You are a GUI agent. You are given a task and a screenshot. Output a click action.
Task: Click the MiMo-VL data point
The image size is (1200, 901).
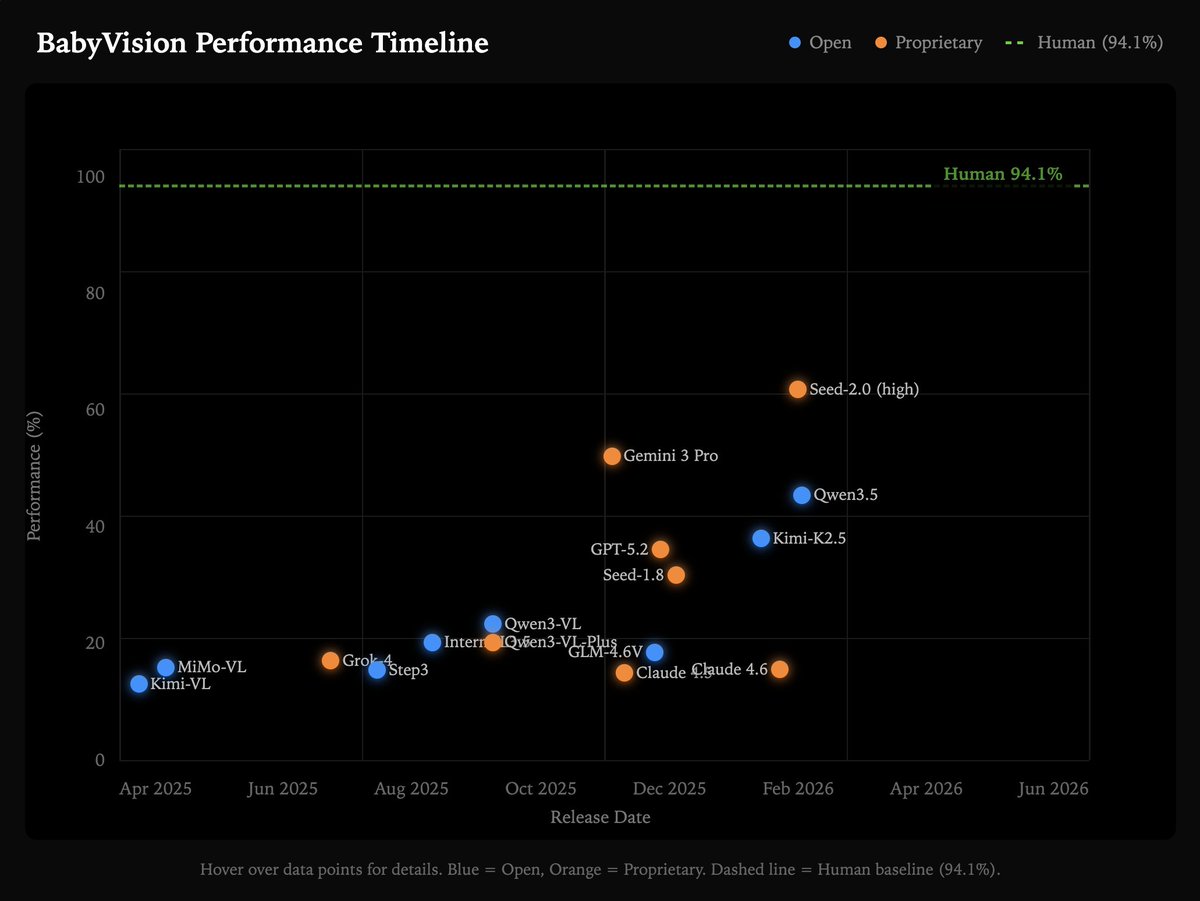pos(166,667)
